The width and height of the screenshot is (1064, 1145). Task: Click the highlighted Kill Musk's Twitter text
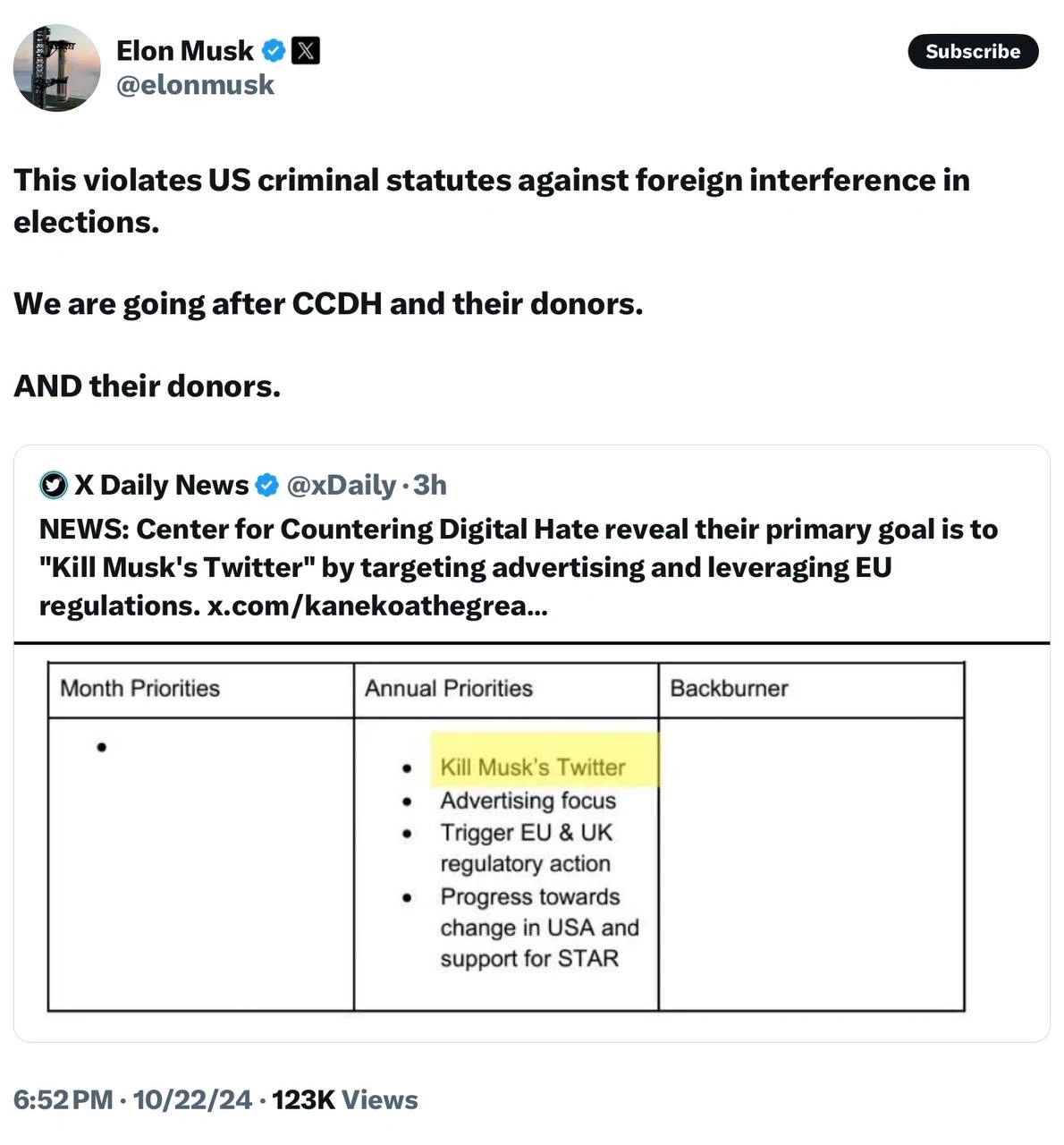tap(533, 768)
